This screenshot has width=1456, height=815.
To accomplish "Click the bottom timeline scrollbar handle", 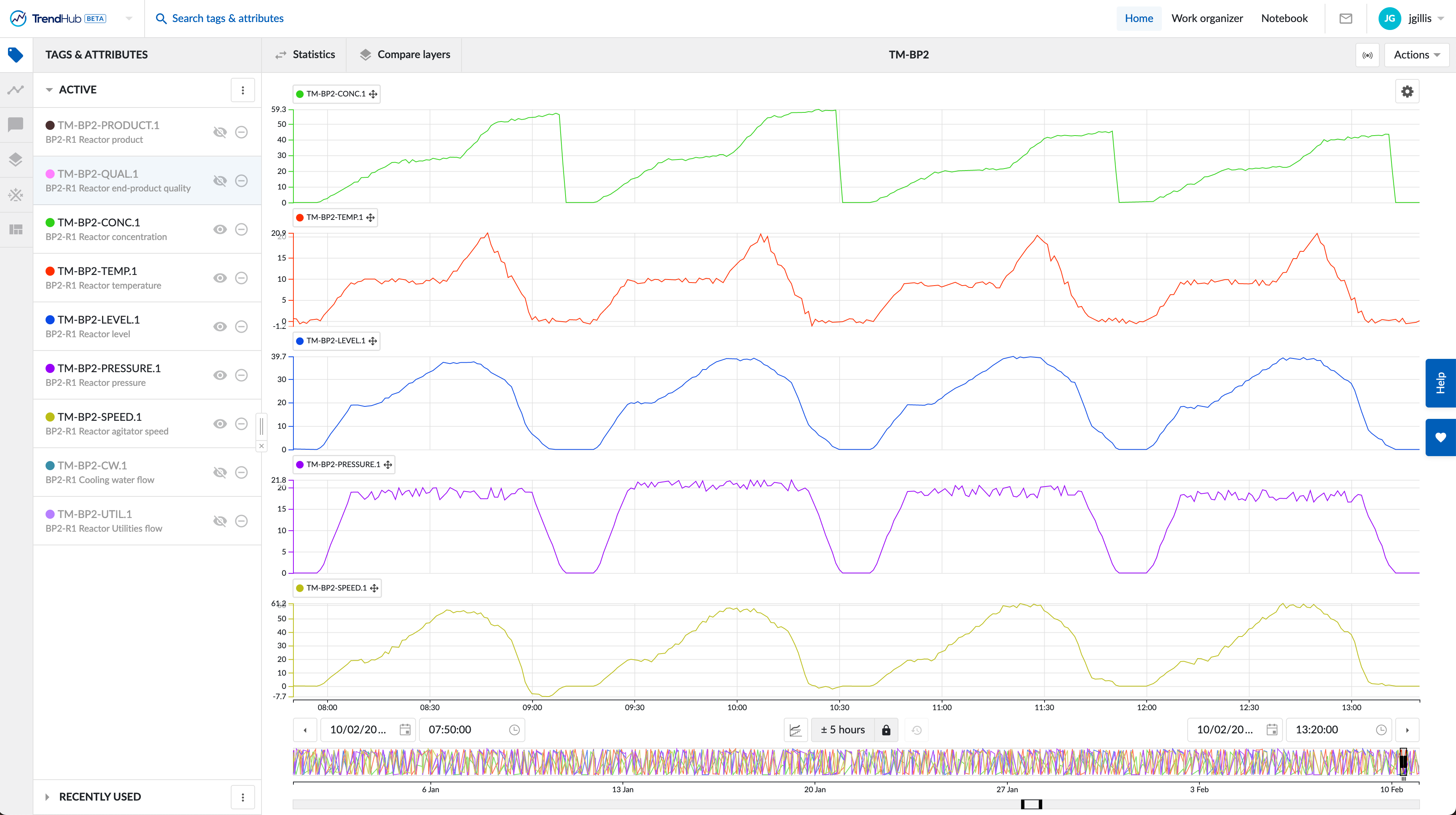I will click(x=1031, y=805).
